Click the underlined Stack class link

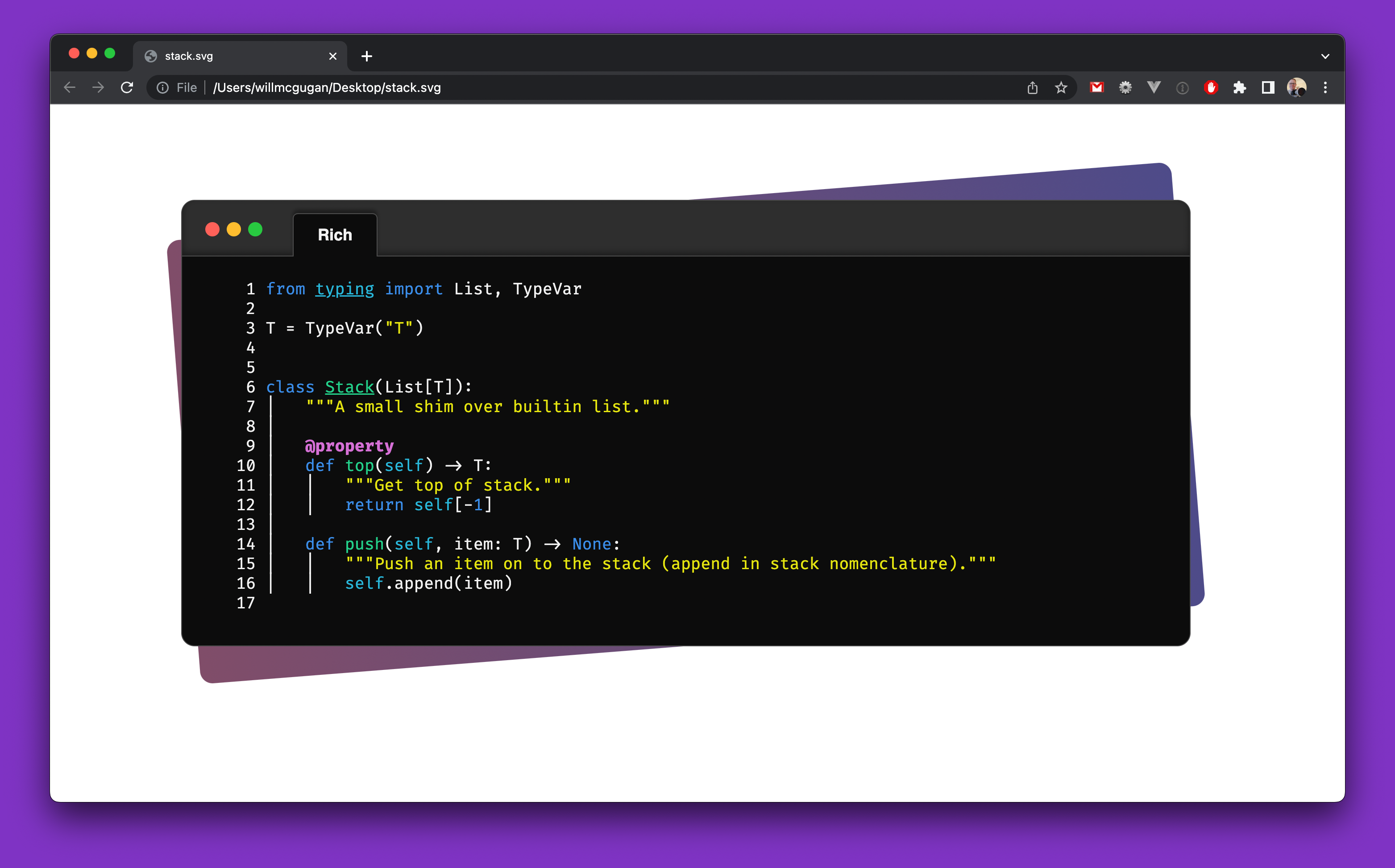tap(349, 387)
